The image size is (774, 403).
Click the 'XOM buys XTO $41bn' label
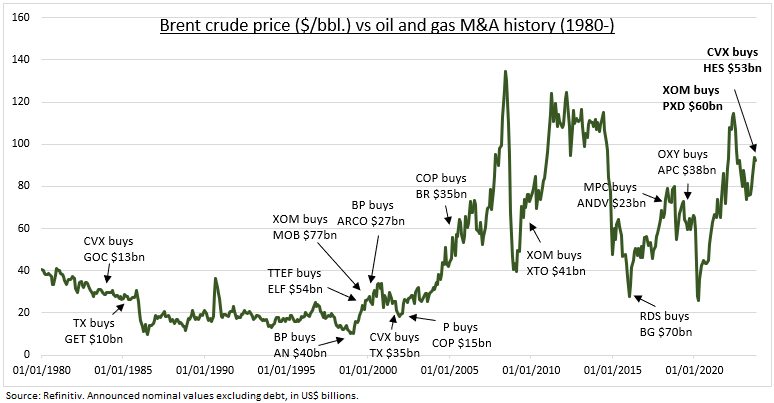pos(556,263)
